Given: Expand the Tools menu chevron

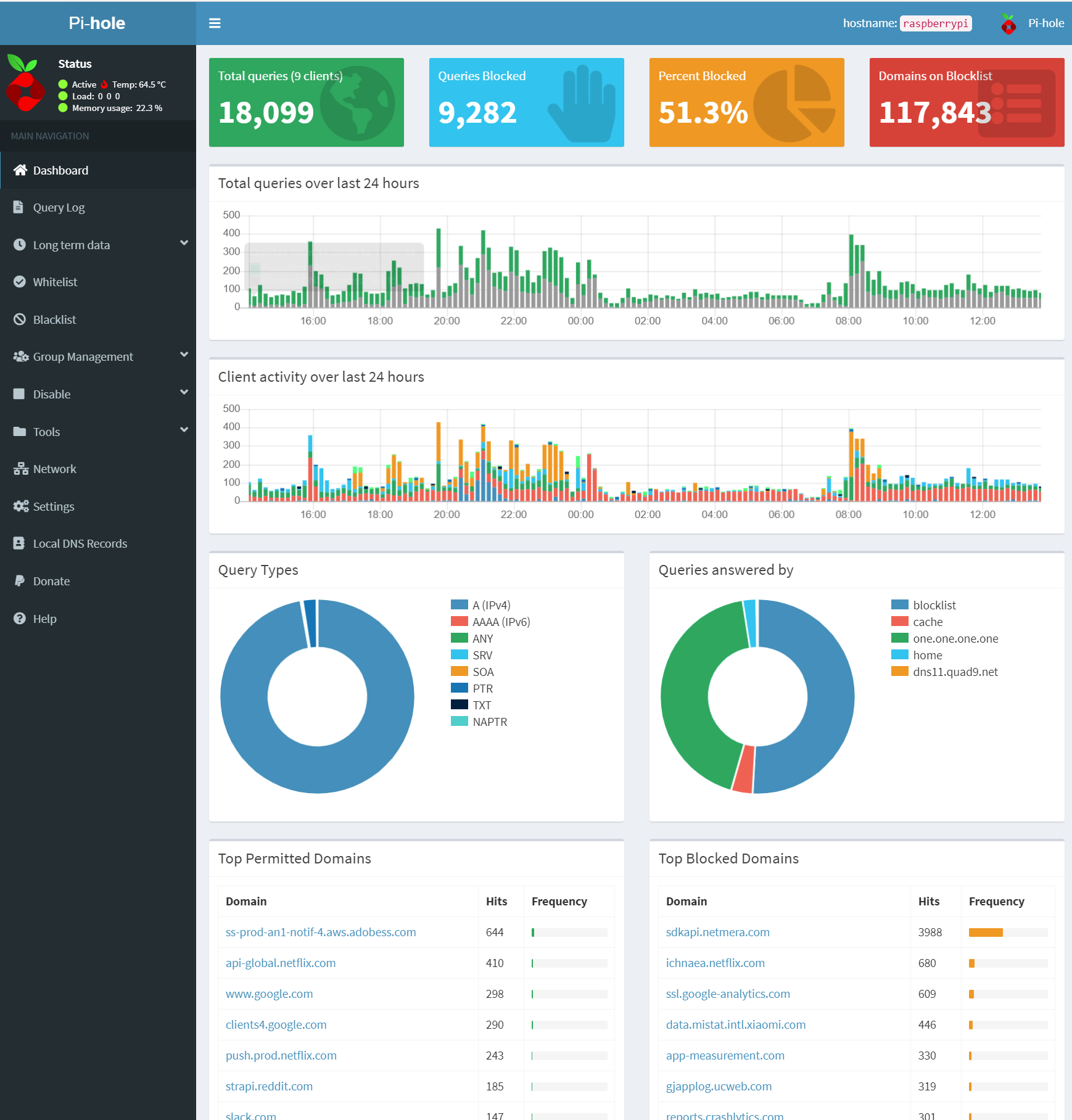Looking at the screenshot, I should [x=184, y=430].
